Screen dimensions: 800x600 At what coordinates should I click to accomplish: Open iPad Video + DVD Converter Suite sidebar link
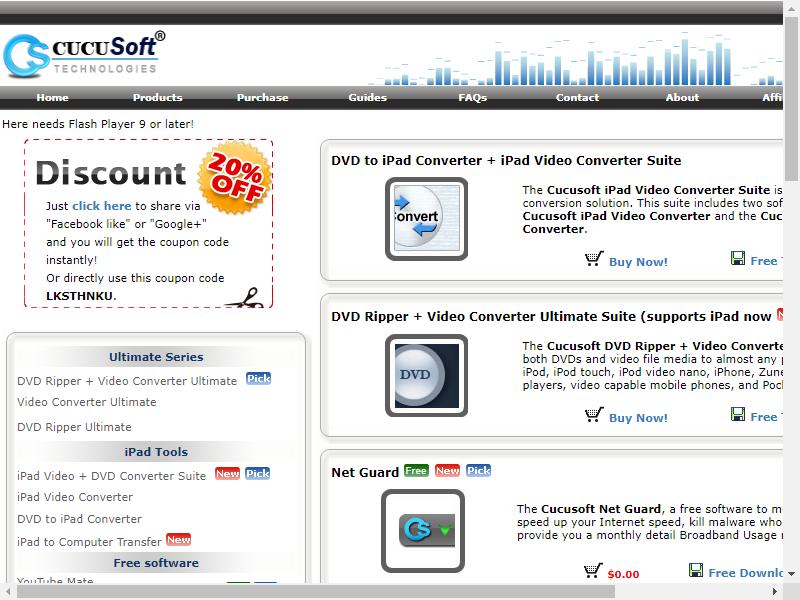[x=112, y=476]
